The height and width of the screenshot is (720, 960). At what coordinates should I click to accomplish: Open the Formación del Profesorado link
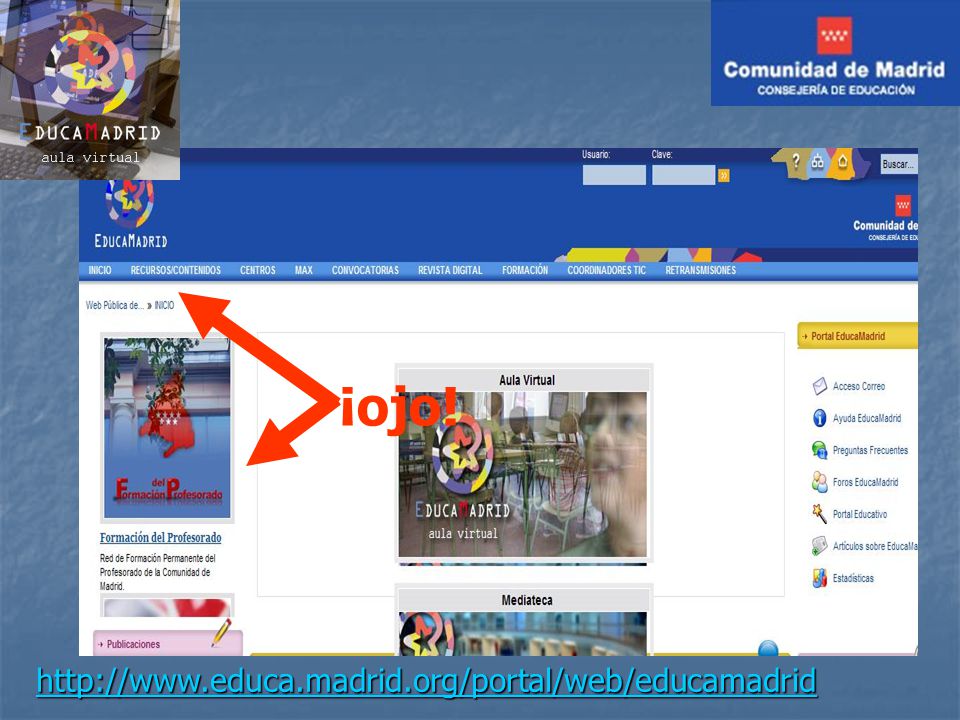point(160,538)
